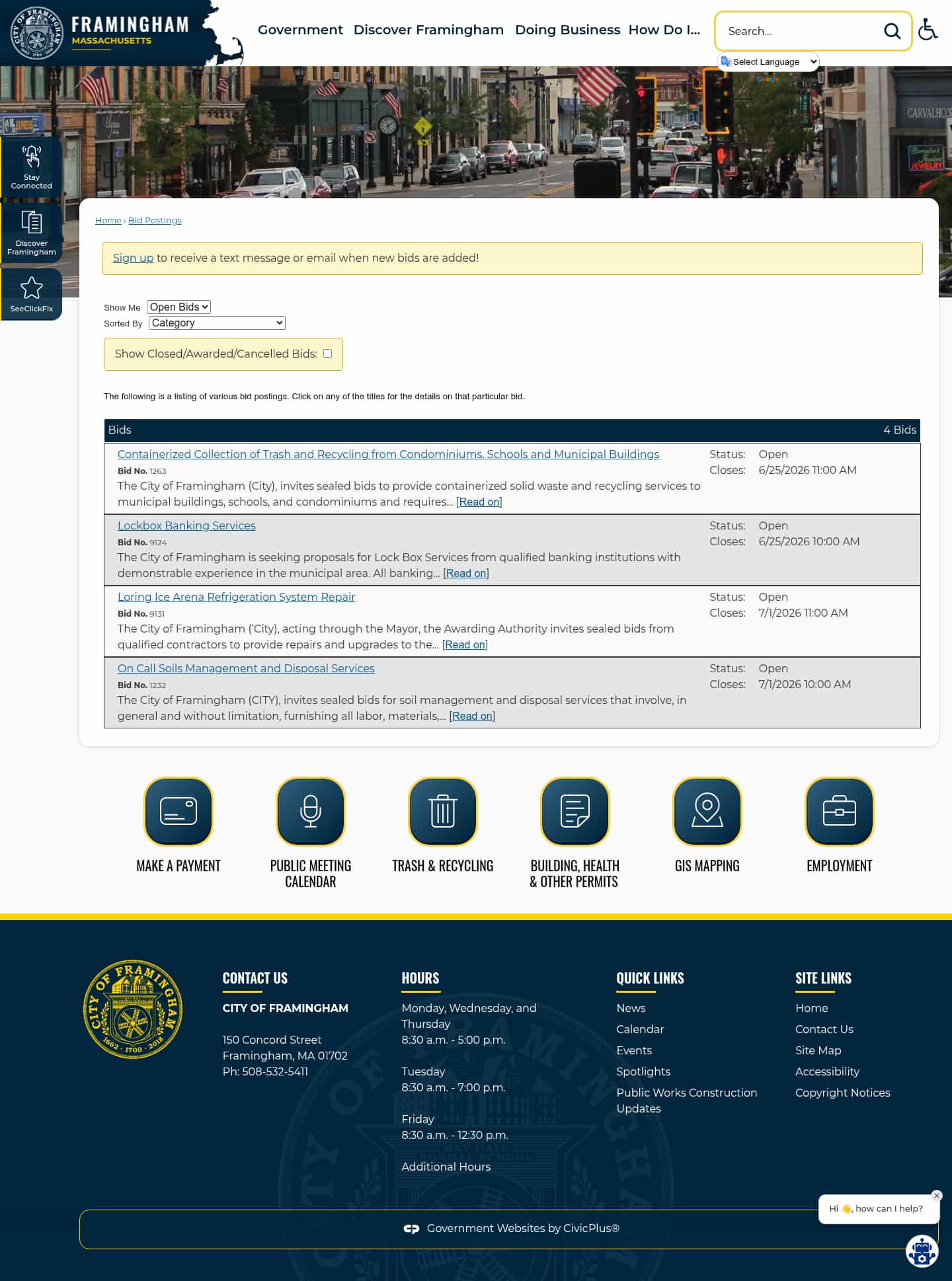The image size is (952, 1281).
Task: Click the GIS Mapping label
Action: pyautogui.click(x=707, y=866)
